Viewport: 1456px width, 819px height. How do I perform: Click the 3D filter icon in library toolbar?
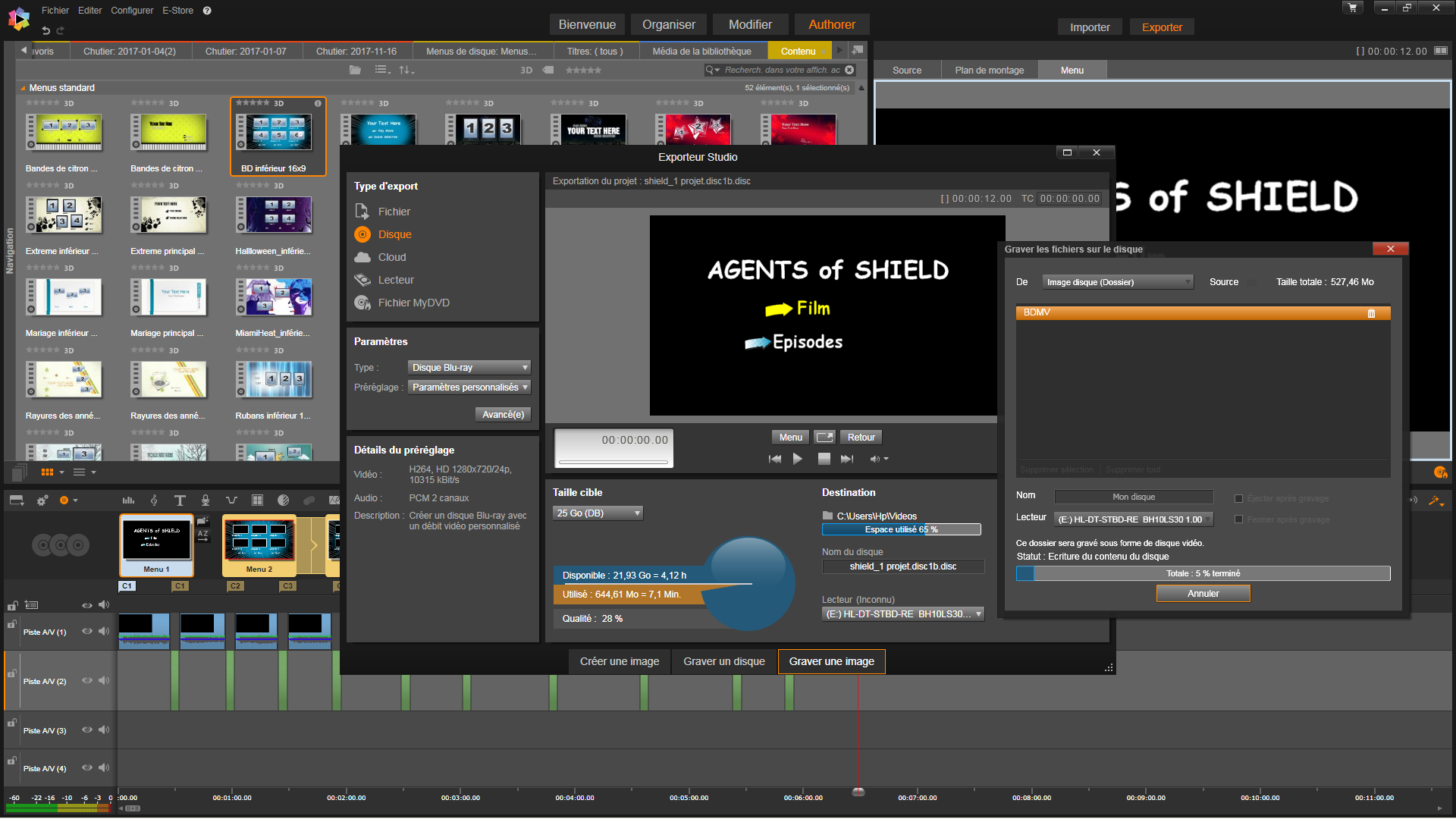[526, 70]
